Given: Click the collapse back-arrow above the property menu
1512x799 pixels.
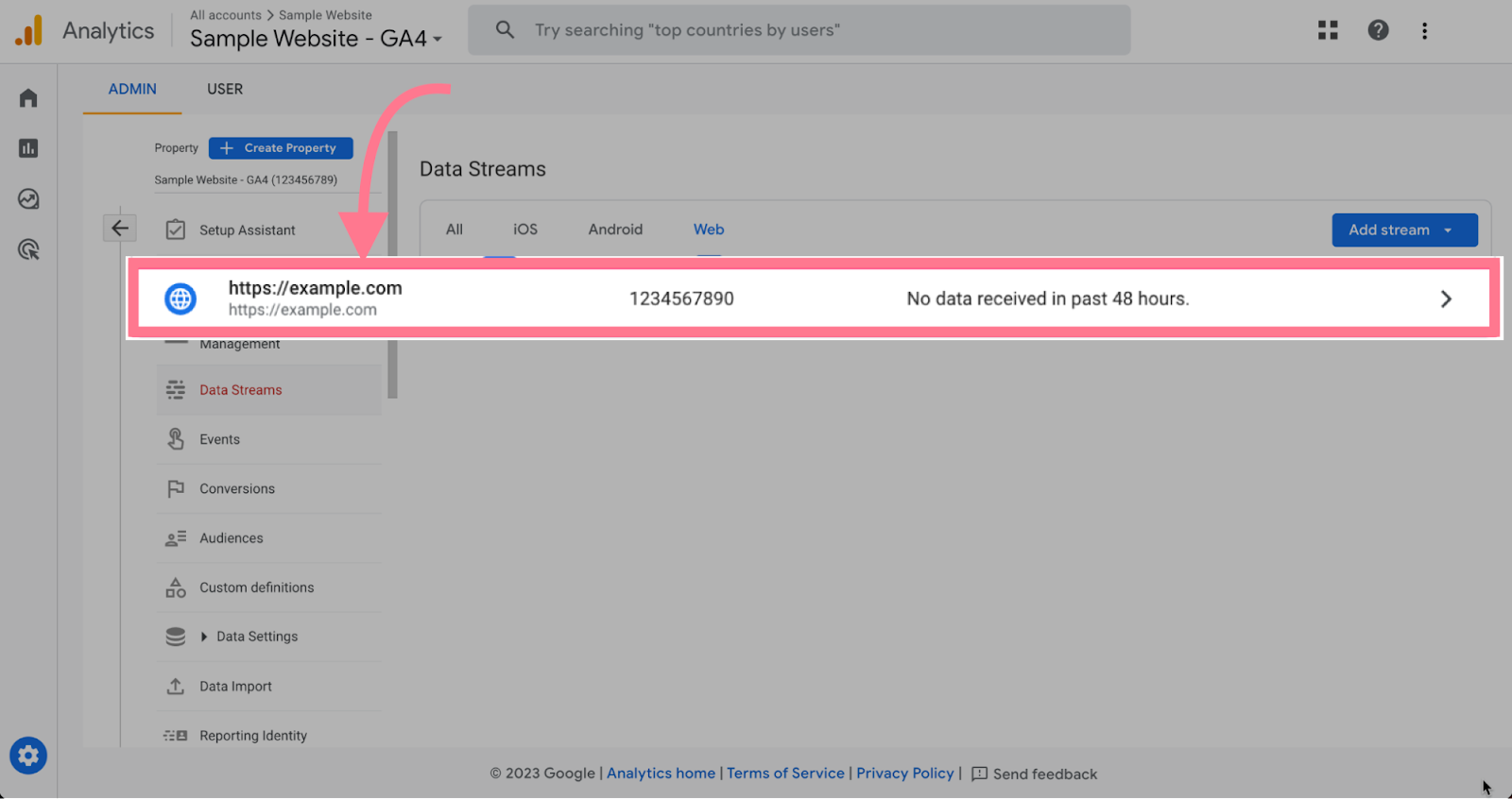Looking at the screenshot, I should tap(119, 228).
